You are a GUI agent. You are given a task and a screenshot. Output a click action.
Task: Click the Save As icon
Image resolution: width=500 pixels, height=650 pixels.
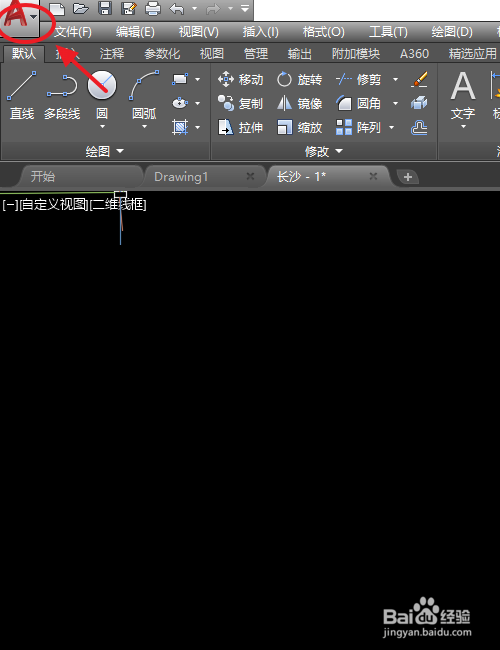click(129, 8)
